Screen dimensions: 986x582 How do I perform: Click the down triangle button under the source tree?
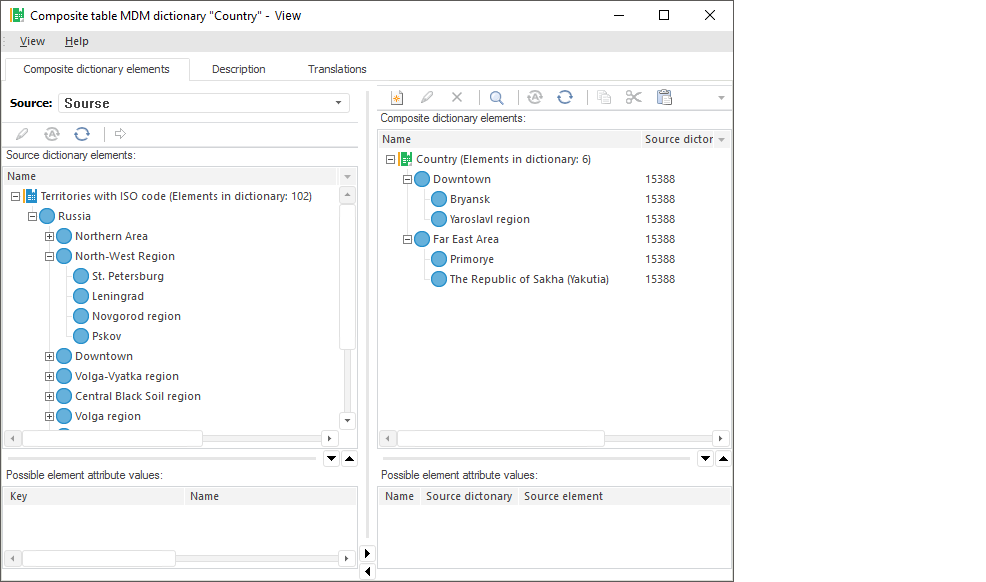[x=331, y=459]
